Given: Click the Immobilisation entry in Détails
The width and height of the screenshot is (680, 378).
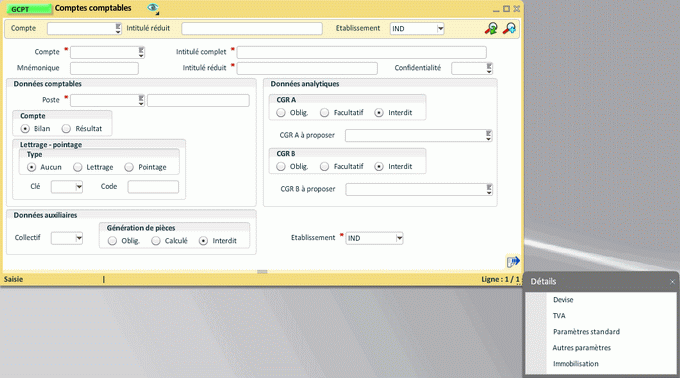Looking at the screenshot, I should pyautogui.click(x=575, y=364).
